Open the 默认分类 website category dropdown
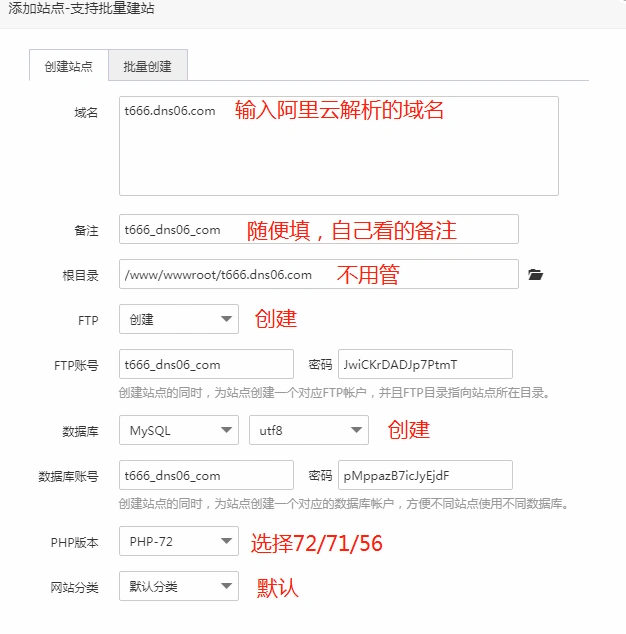Viewport: 626px width, 634px height. 179,586
